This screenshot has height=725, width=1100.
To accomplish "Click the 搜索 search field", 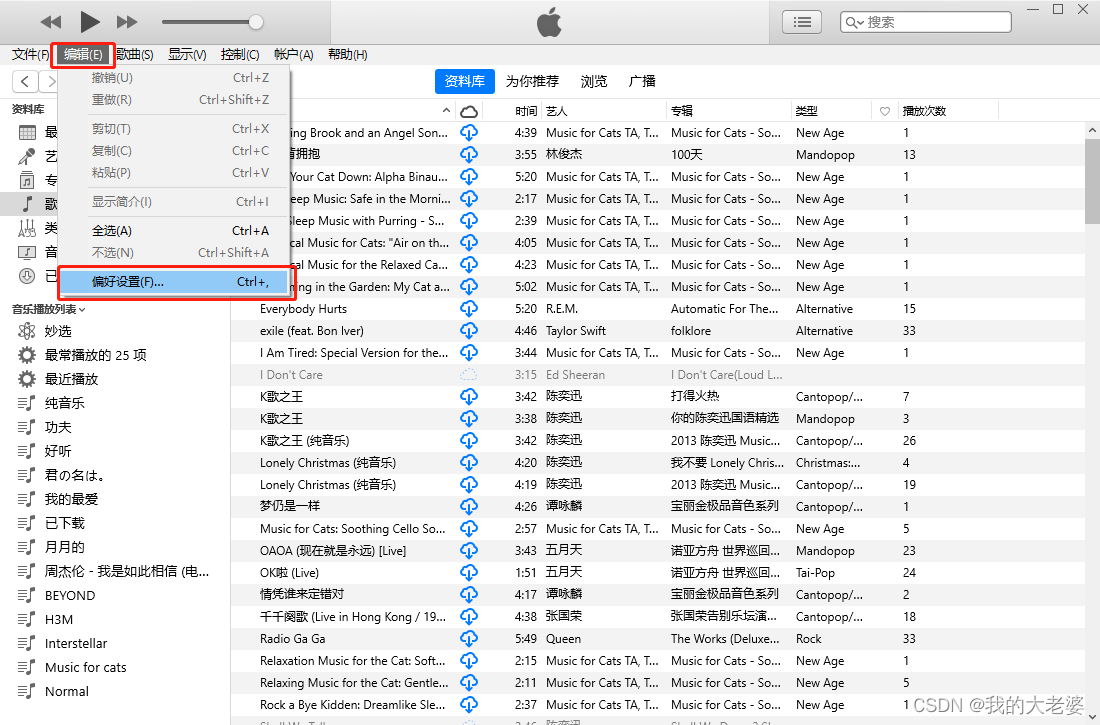I will click(925, 22).
